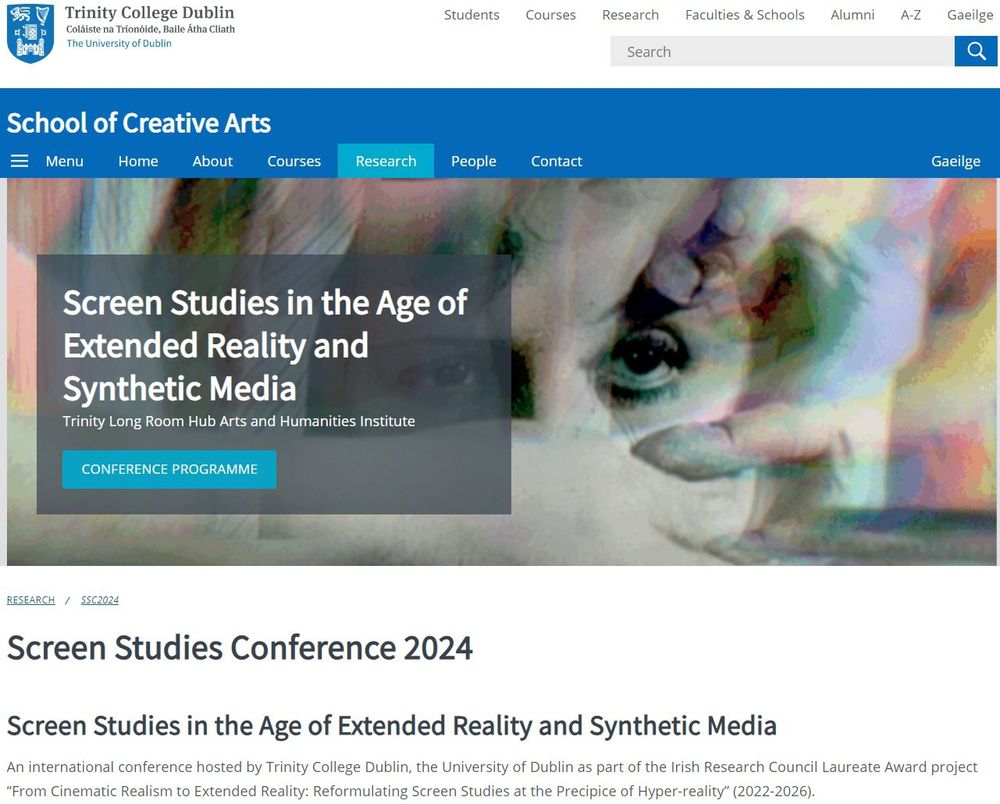Viewport: 1000px width, 804px height.
Task: Click the hero title 'Screen Studies in the Age of'
Action: tap(265, 302)
